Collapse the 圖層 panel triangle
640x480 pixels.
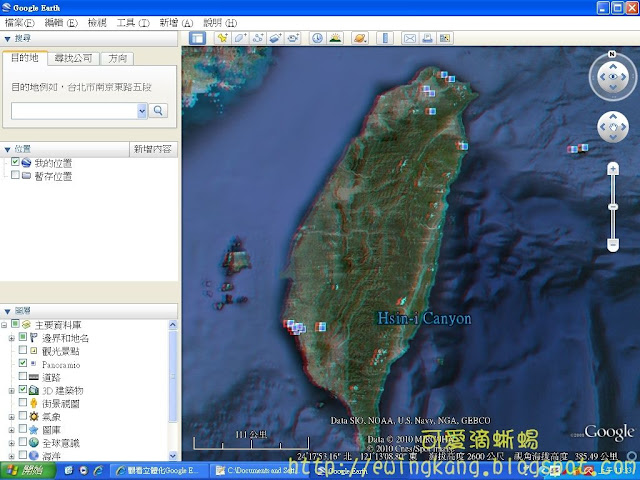point(7,311)
